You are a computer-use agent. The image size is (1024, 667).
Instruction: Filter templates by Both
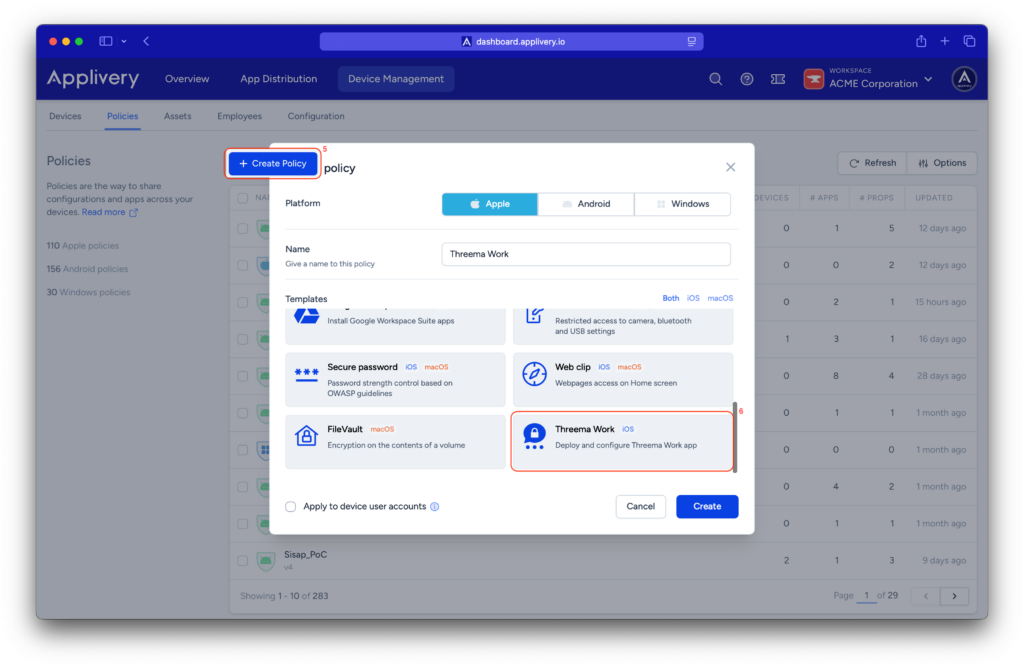point(671,298)
